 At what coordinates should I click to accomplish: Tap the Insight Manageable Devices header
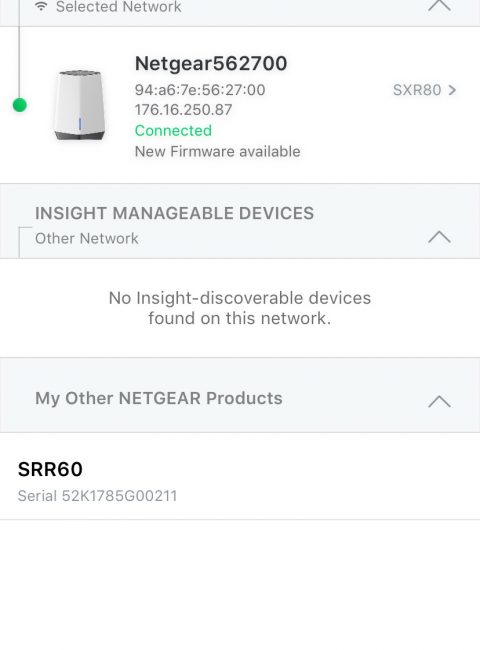click(x=174, y=213)
